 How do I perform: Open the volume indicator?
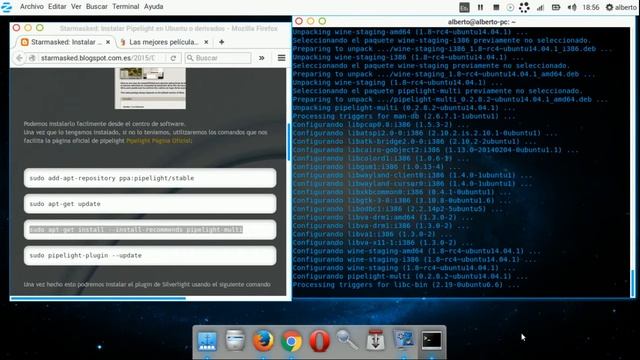point(572,7)
